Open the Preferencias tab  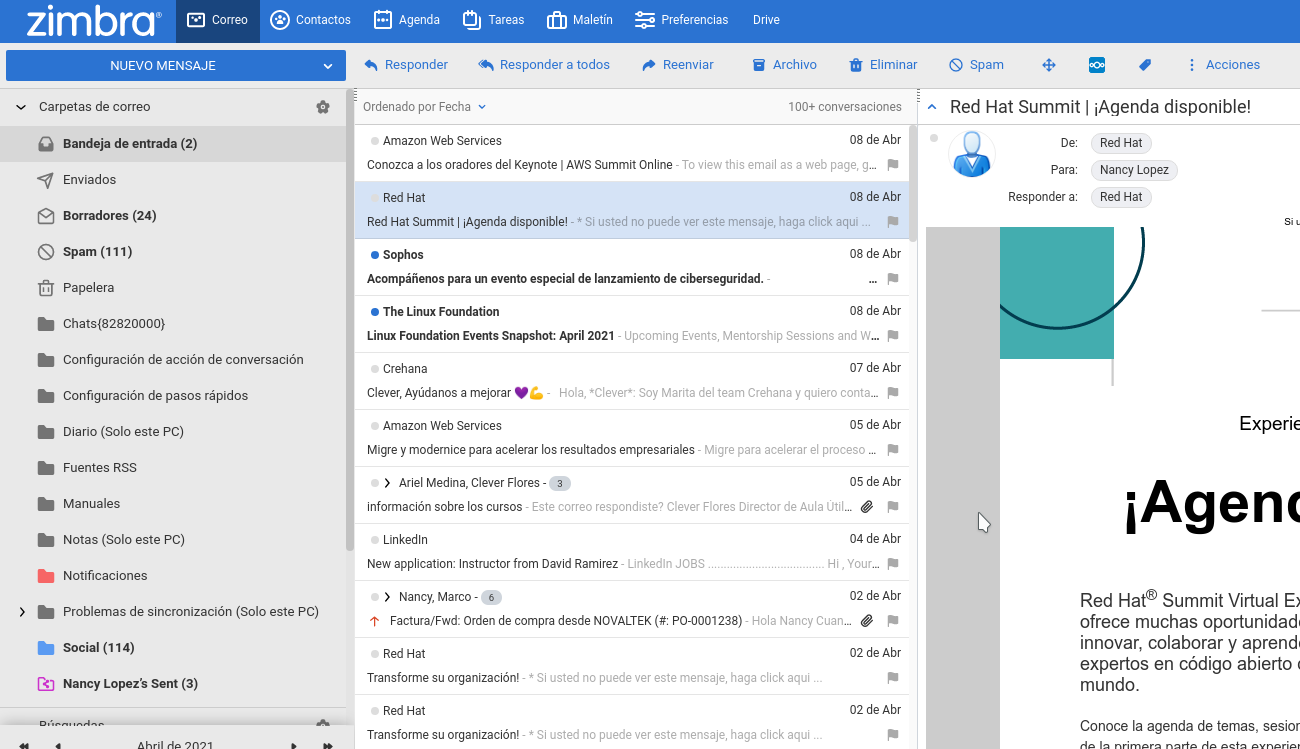click(x=681, y=20)
